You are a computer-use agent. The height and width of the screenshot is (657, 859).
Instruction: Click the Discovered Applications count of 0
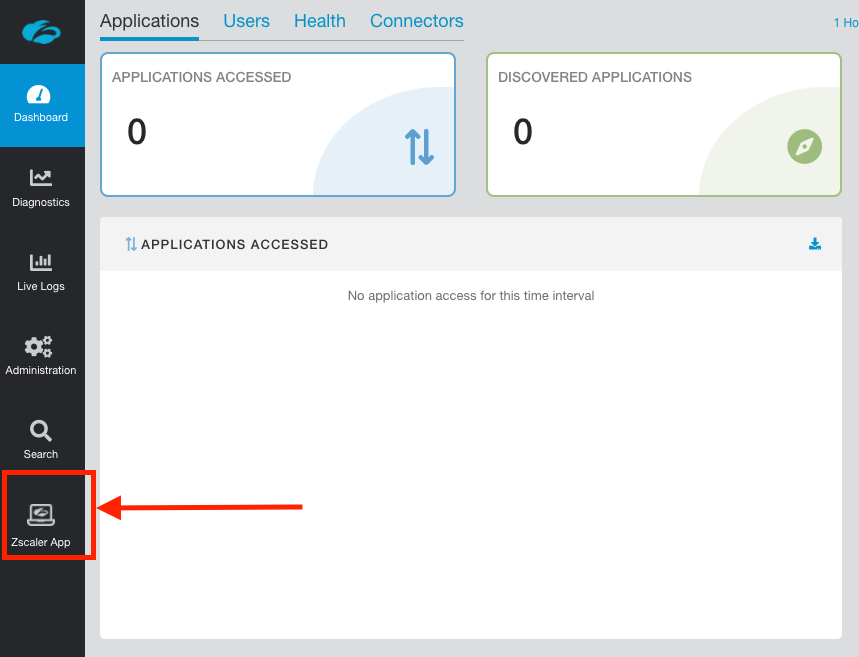point(522,132)
